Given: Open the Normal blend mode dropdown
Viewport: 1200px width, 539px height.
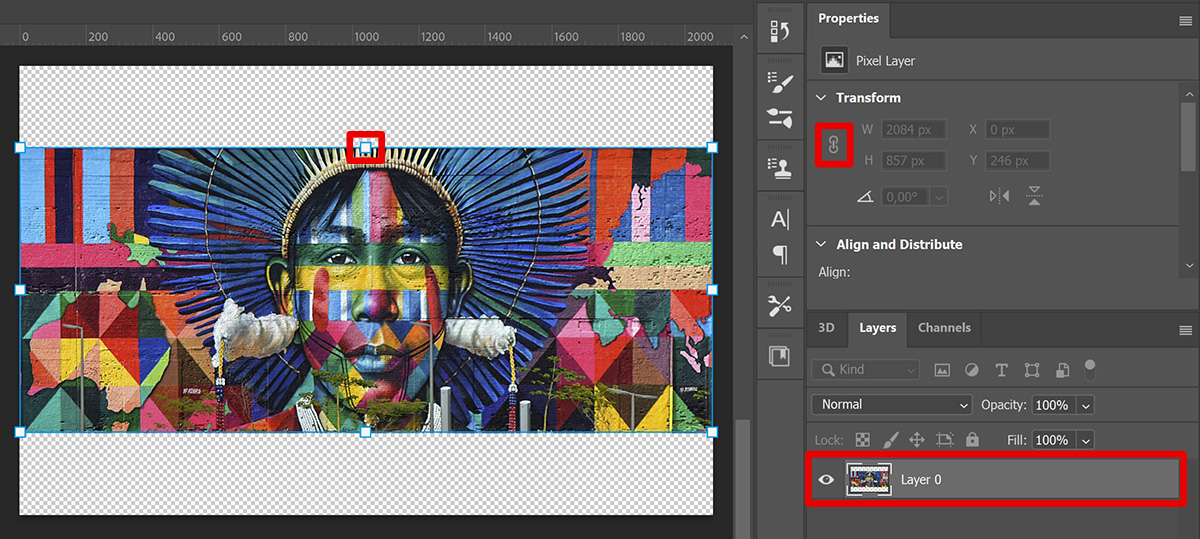Looking at the screenshot, I should (892, 404).
